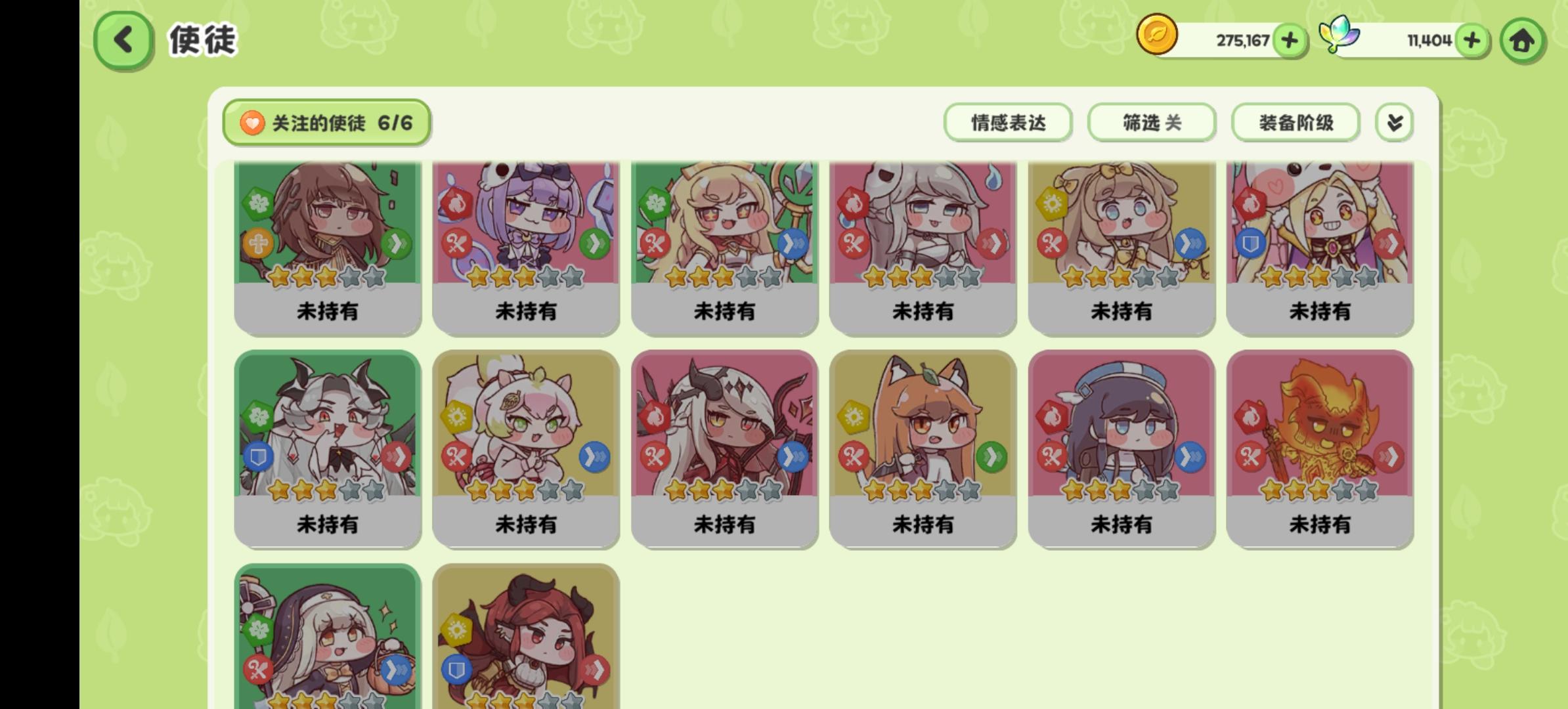The height and width of the screenshot is (709, 1568).
Task: Click 未持有 under the flame golem
Action: [x=1320, y=524]
